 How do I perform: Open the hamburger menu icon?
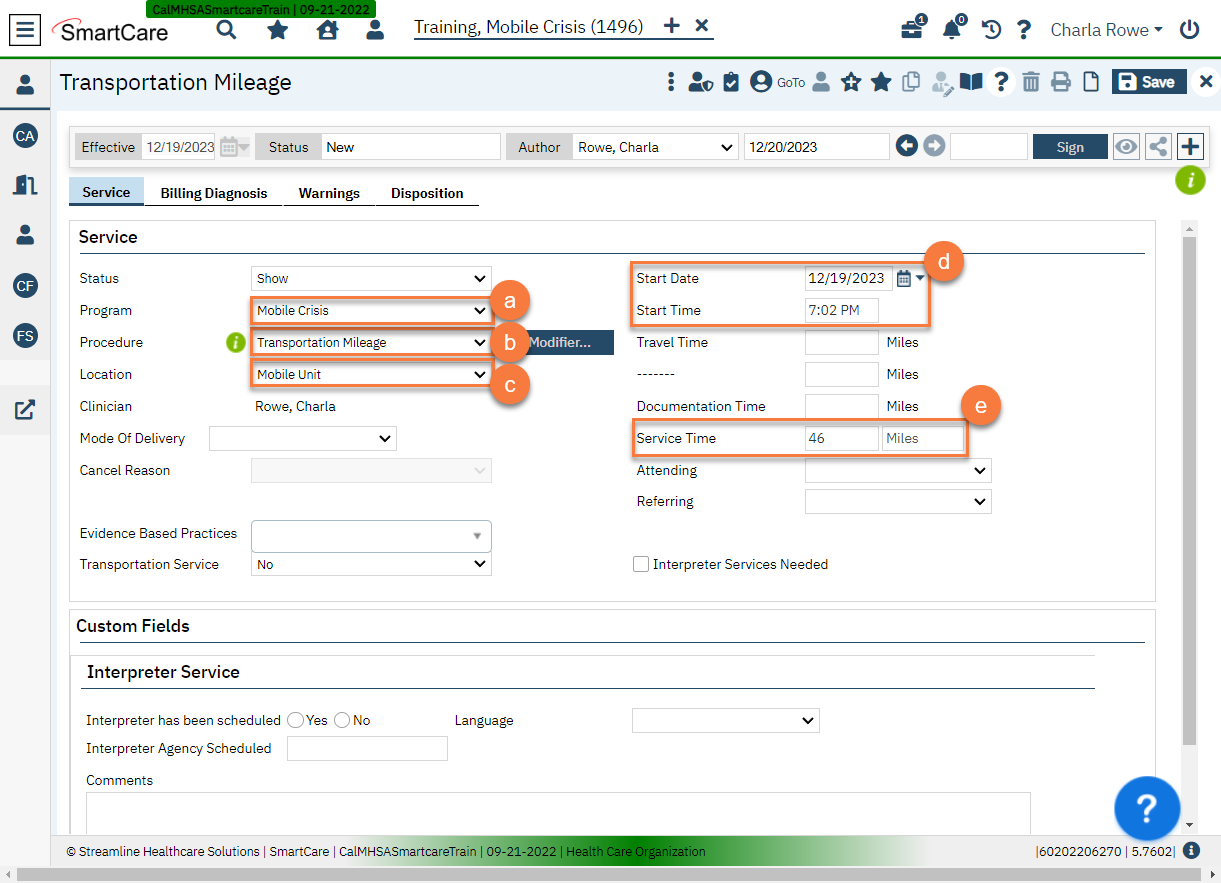(26, 30)
